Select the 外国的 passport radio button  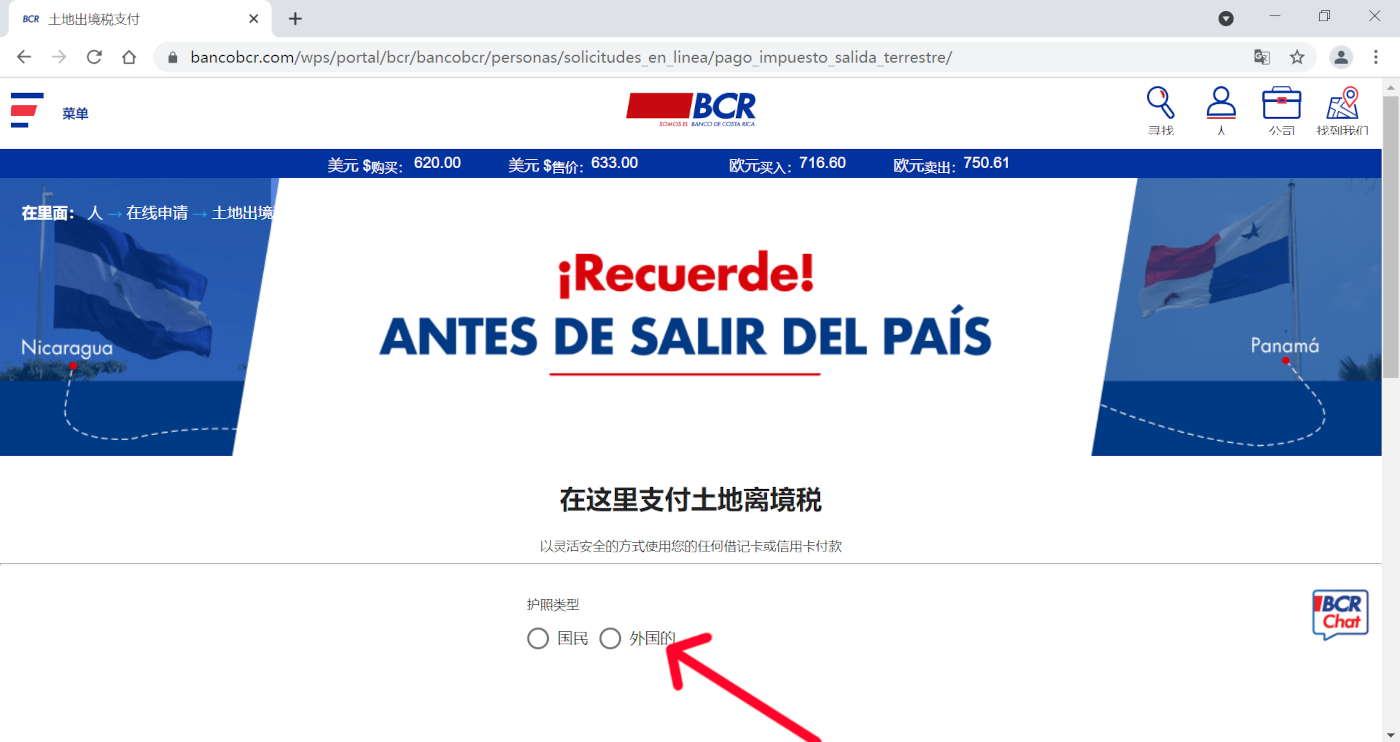pos(610,638)
